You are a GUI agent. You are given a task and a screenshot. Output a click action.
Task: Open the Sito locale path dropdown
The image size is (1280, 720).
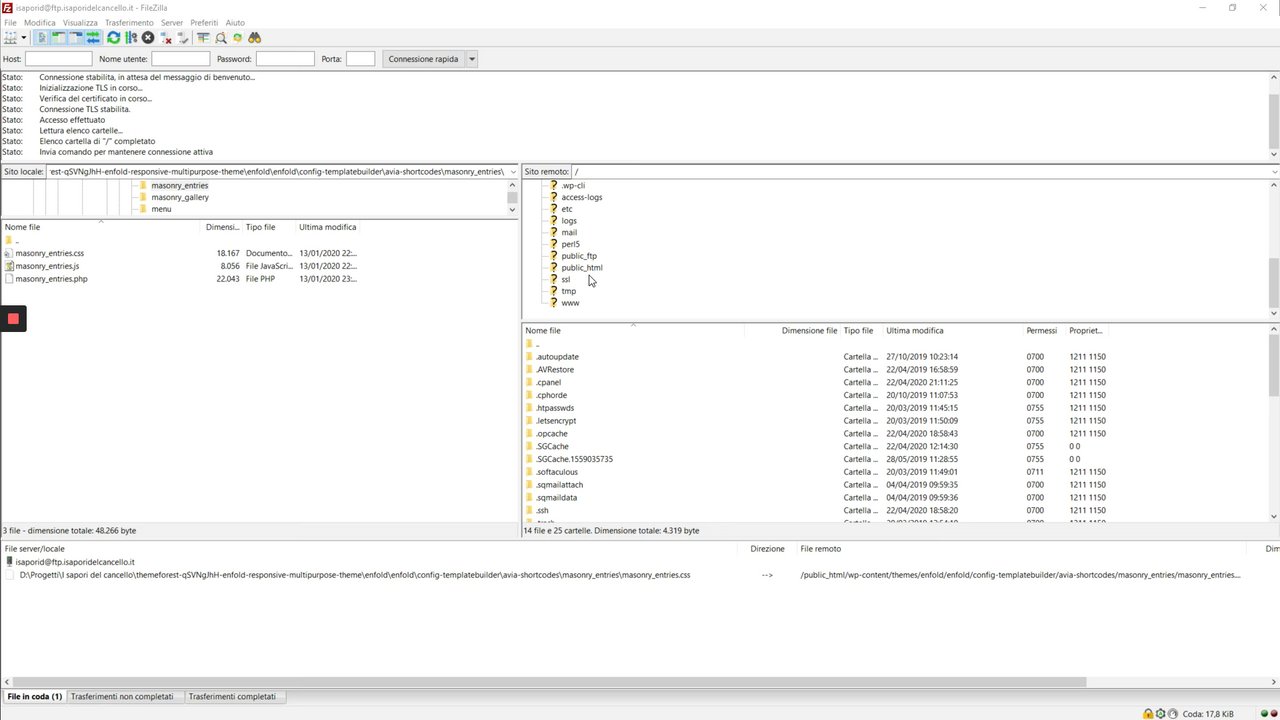point(513,172)
